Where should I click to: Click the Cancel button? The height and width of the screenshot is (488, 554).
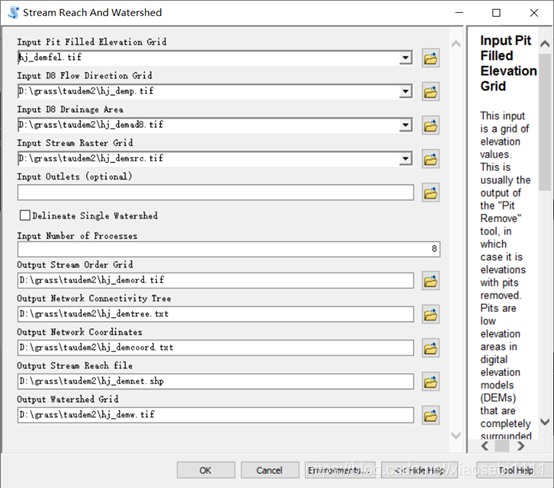coord(270,470)
